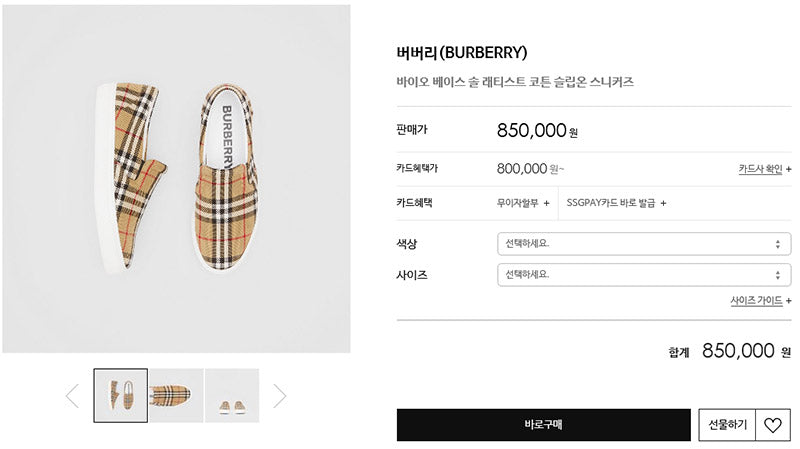Viewport: 800px width, 449px height.
Task: Click the black 바로구매 buy button
Action: tap(543, 425)
